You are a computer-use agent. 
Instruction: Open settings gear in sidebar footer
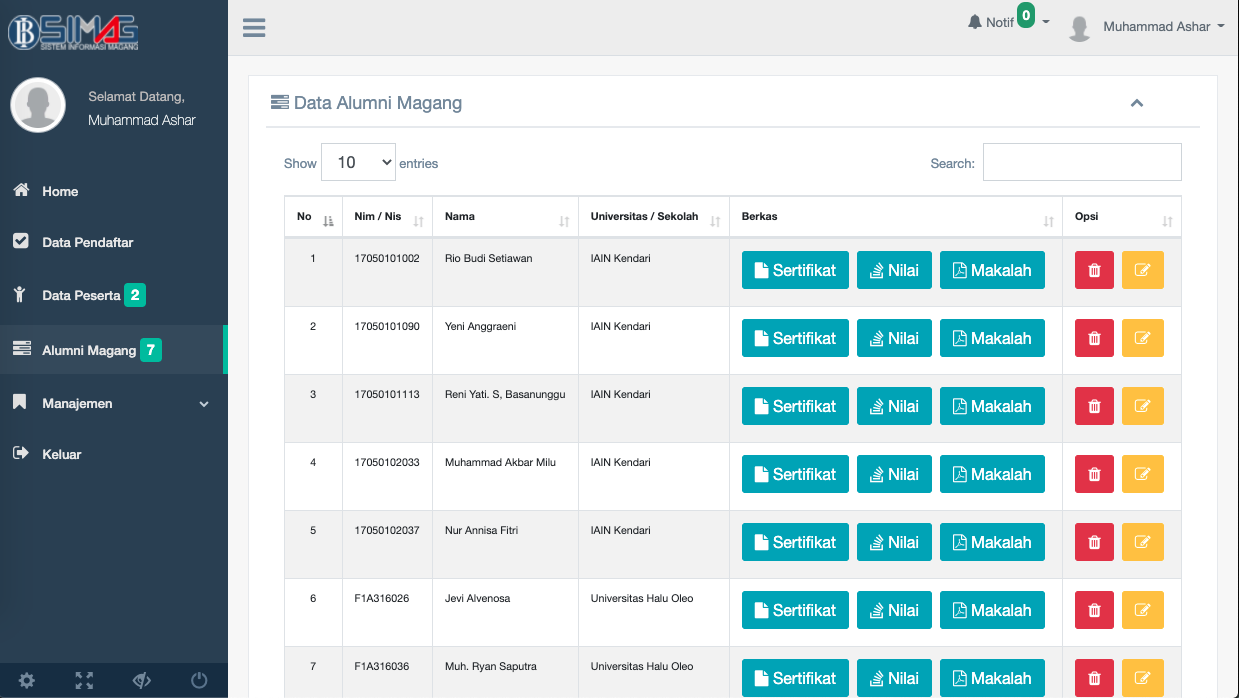click(x=27, y=681)
